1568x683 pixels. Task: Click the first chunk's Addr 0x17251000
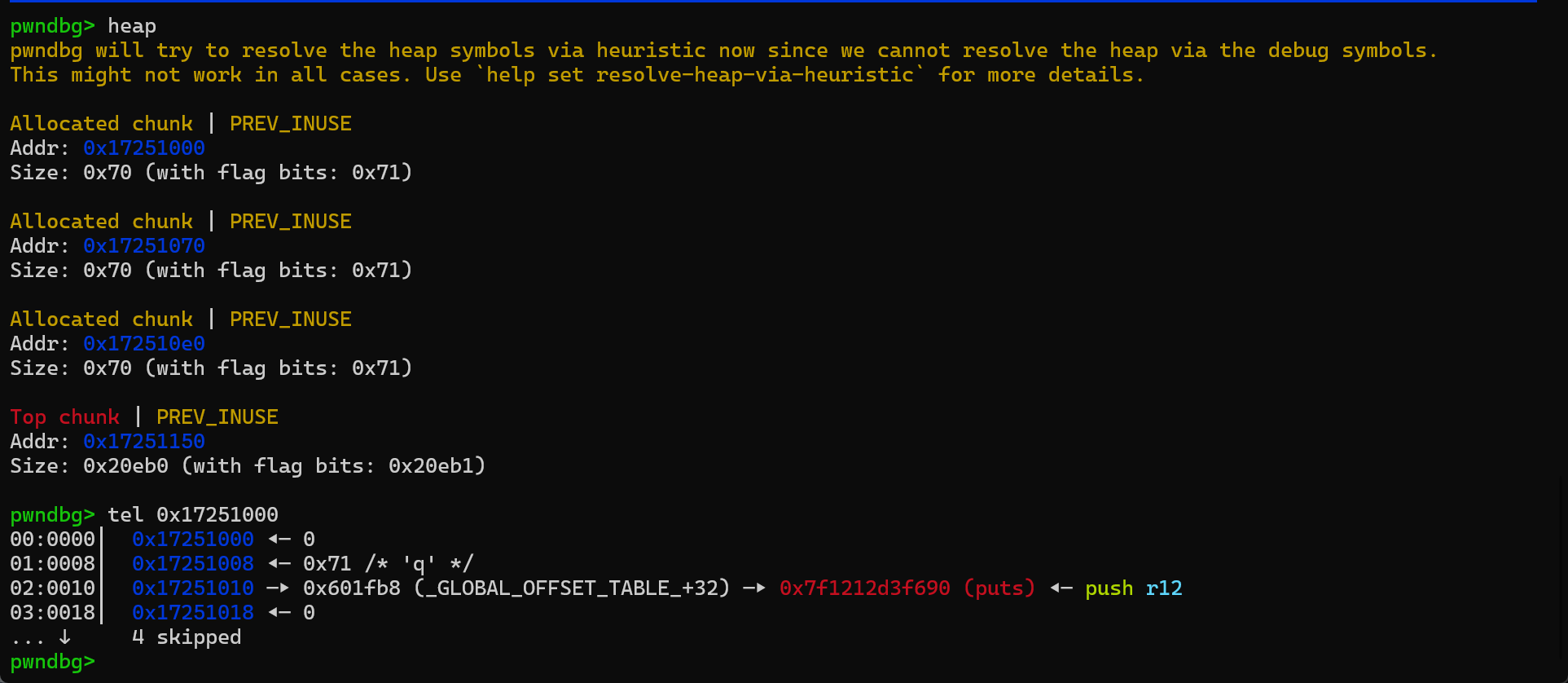pos(143,148)
